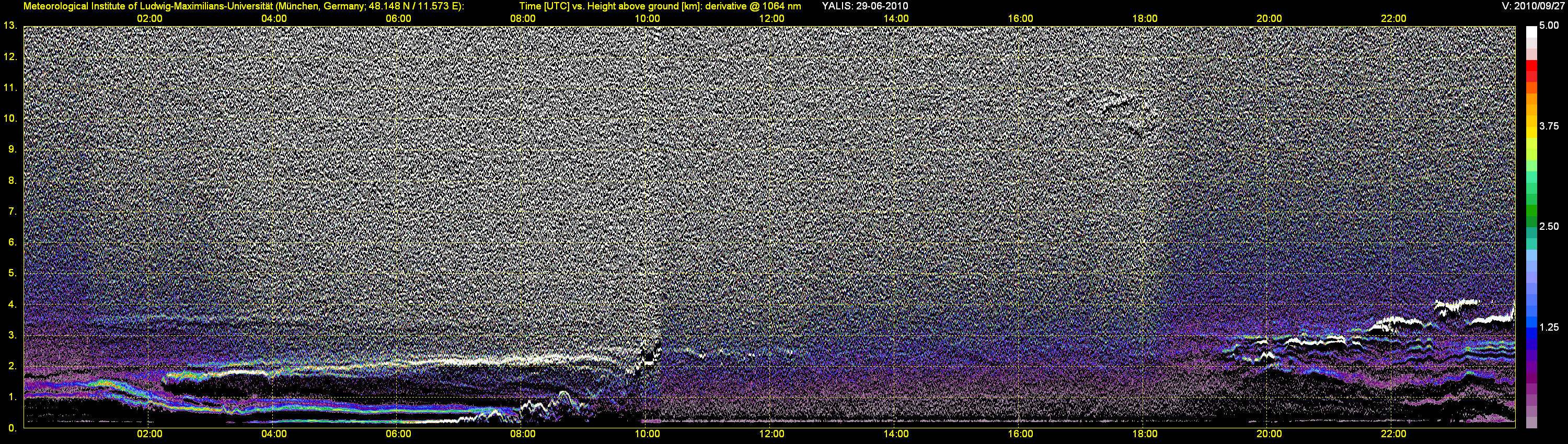Click the 13. km height axis label
Image resolution: width=1568 pixels, height=444 pixels.
pyautogui.click(x=10, y=26)
